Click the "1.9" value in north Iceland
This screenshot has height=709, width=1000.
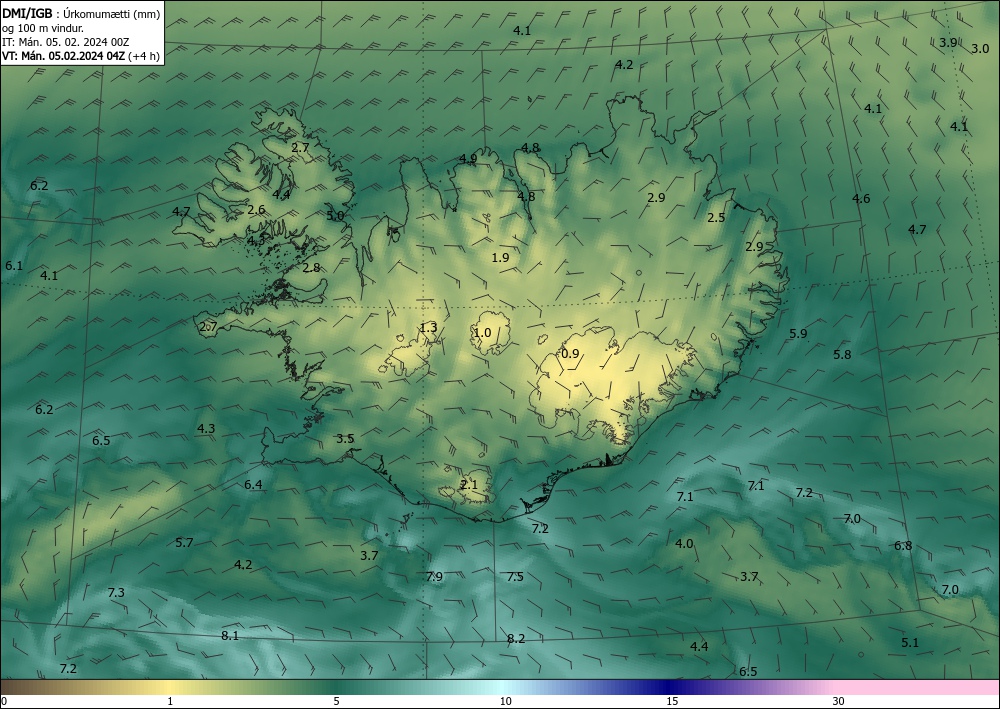500,258
